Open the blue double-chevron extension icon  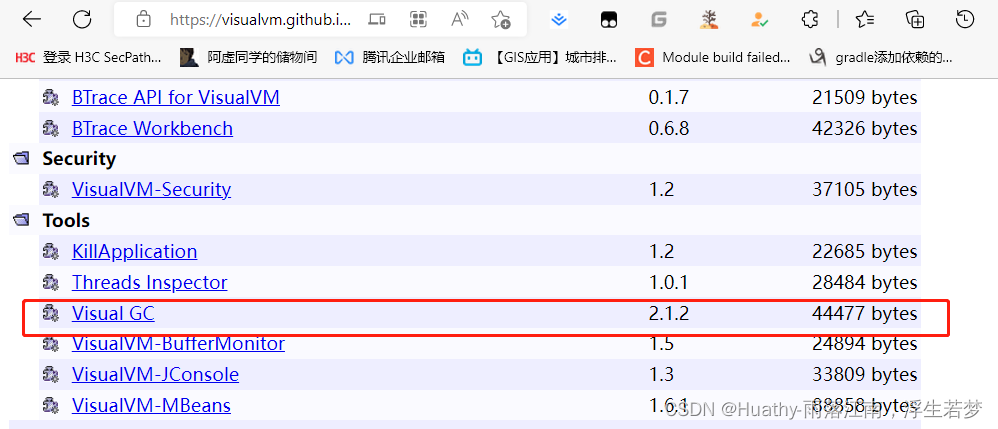559,20
